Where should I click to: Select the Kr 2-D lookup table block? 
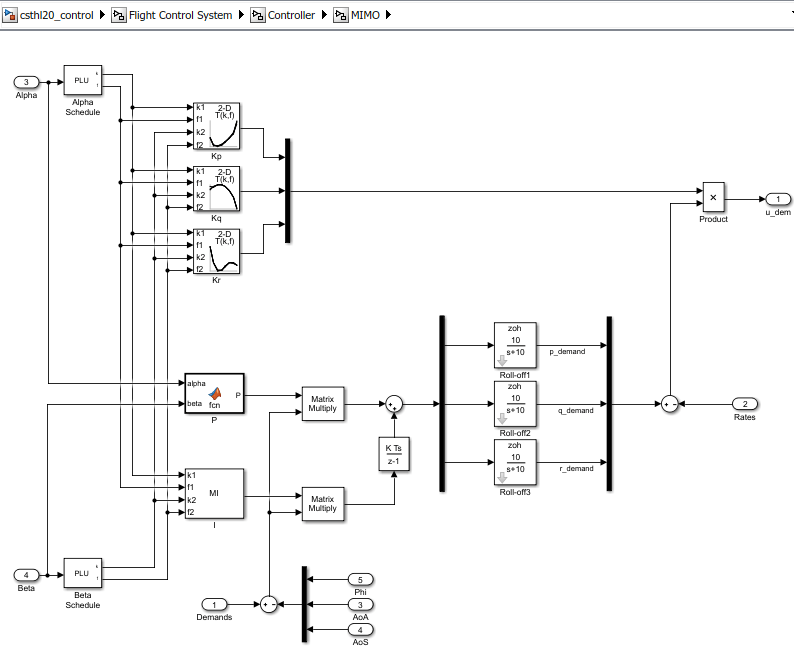217,251
